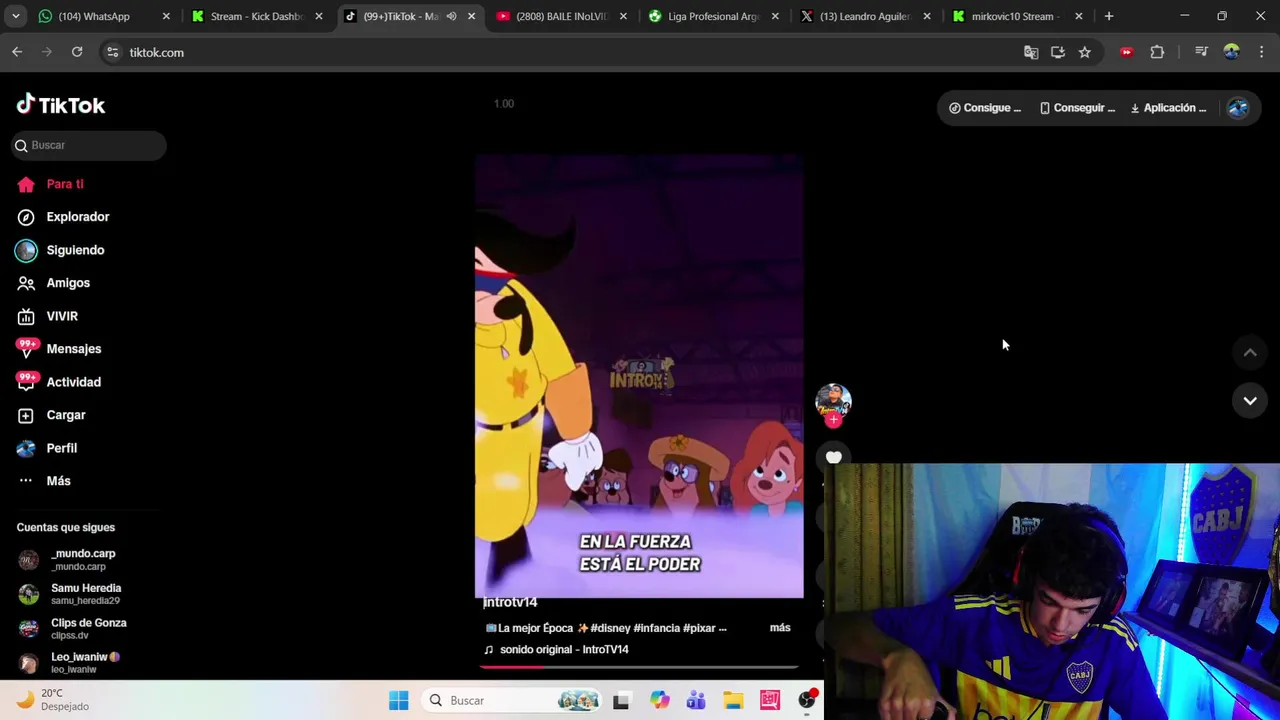Click the #disney hashtag
This screenshot has height=720, width=1280.
[610, 628]
